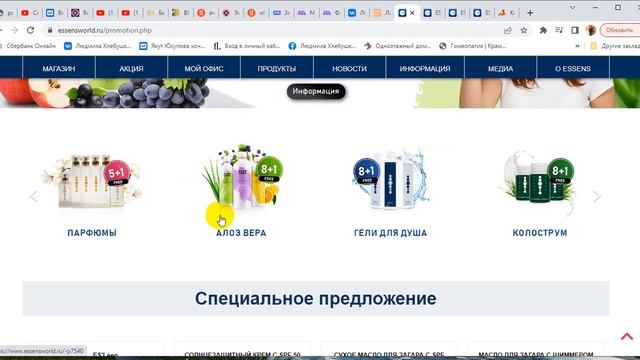Switch to the first YouTube tab
This screenshot has height=360, width=640.
(29, 13)
